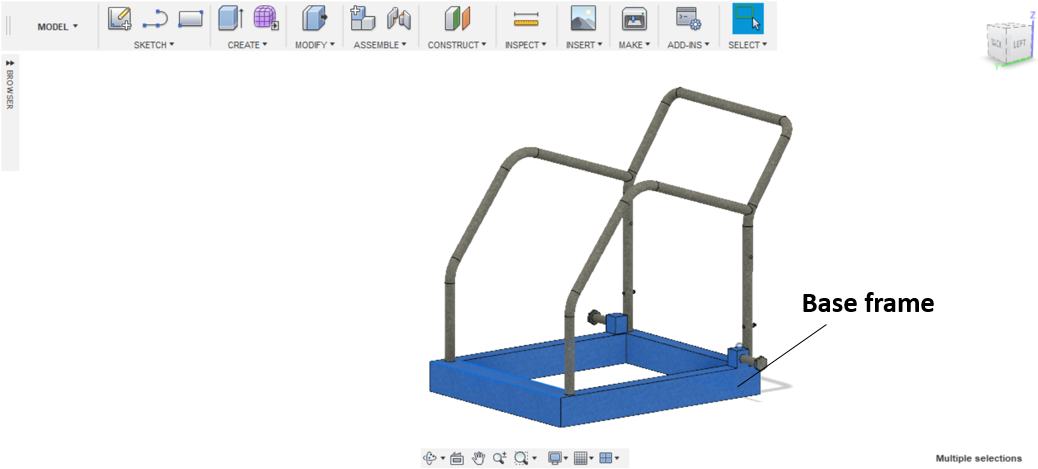
Task: Open the Grid and Snaps dropdown arrow
Action: point(592,458)
